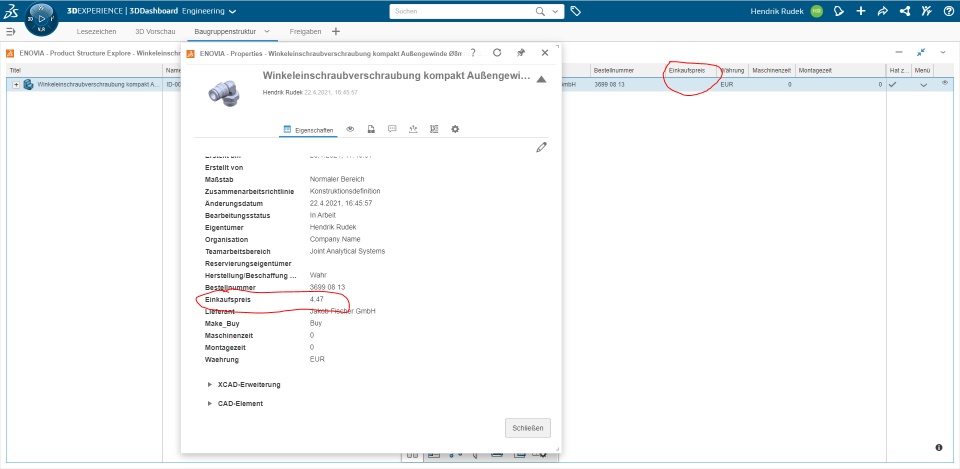This screenshot has width=960, height=469.
Task: Switch to the Lesezeichen tab
Action: (97, 31)
